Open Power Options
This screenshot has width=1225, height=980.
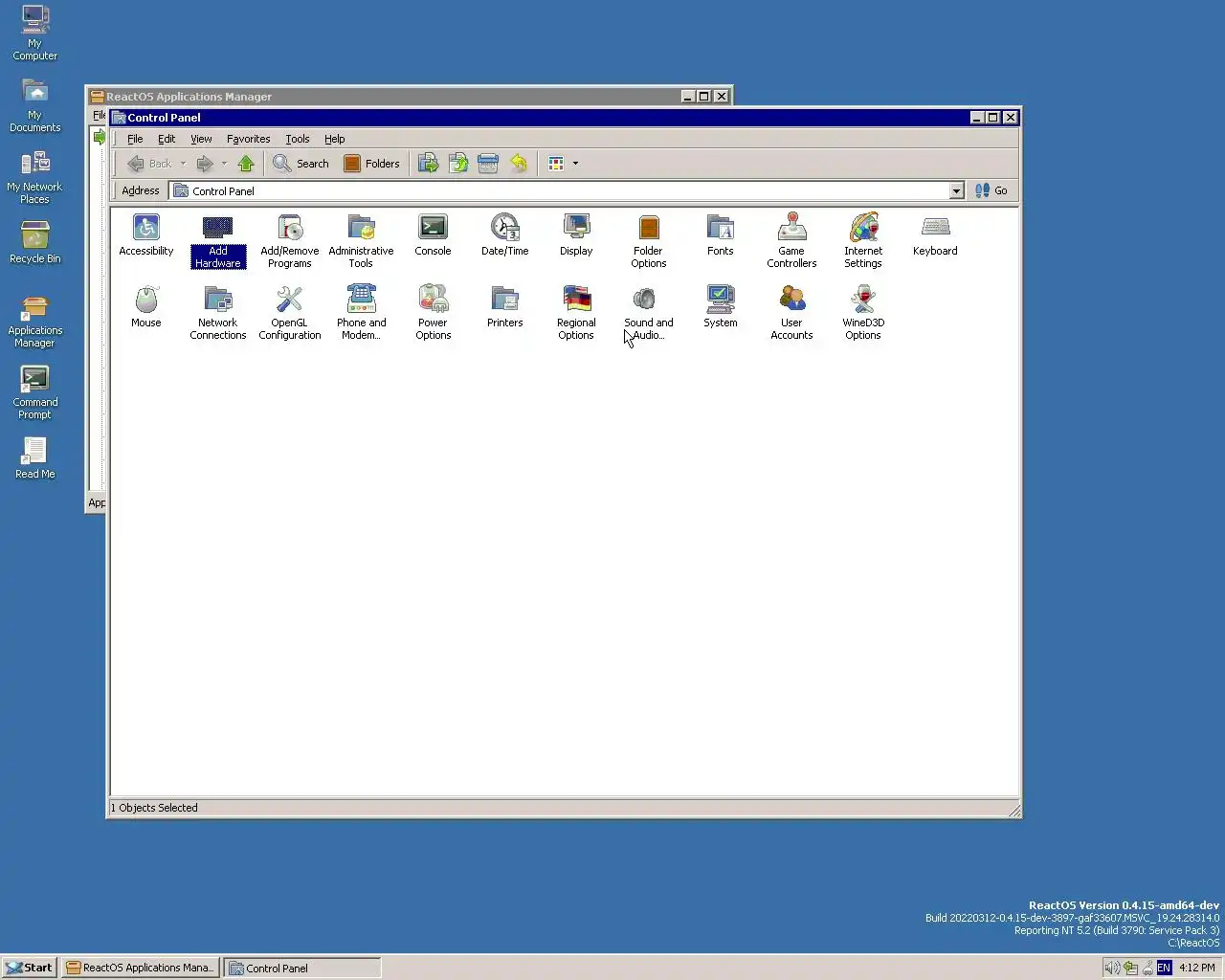click(x=433, y=313)
